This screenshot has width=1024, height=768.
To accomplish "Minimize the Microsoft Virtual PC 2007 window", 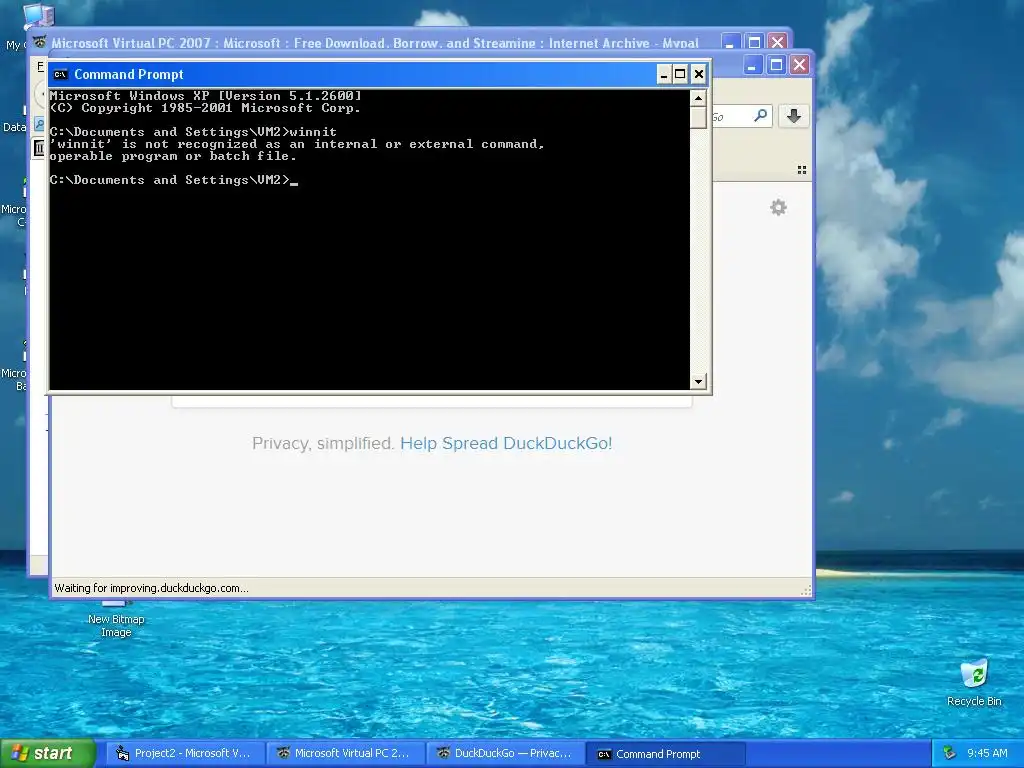I will (x=730, y=42).
